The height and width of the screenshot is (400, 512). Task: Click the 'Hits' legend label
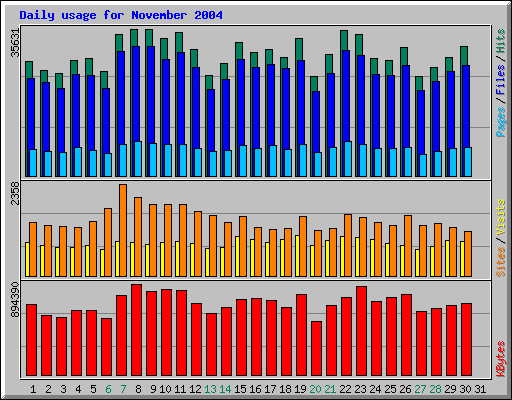[x=501, y=41]
